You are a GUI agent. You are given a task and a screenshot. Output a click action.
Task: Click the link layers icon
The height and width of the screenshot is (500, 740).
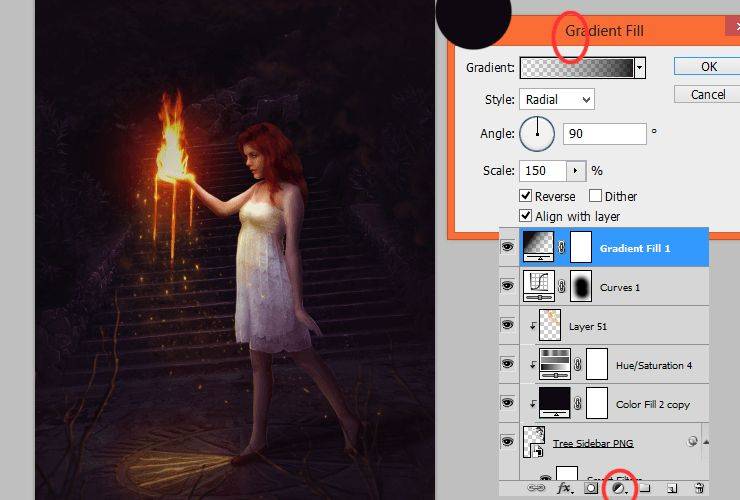[x=536, y=488]
